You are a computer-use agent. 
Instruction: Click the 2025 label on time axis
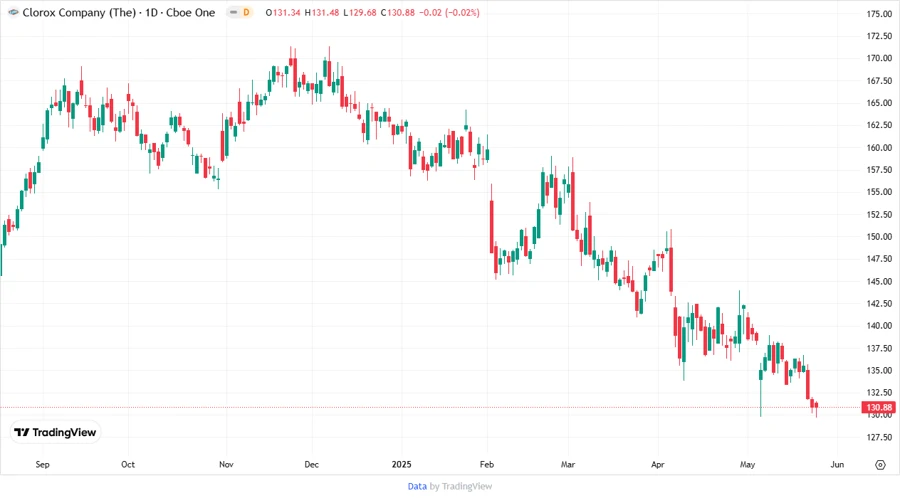[x=401, y=464]
